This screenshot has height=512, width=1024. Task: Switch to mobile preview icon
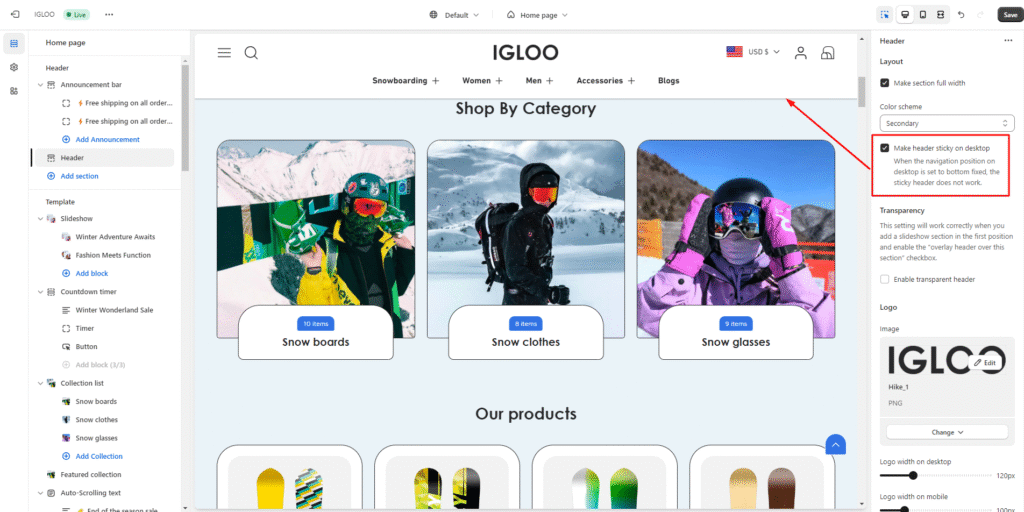point(923,14)
